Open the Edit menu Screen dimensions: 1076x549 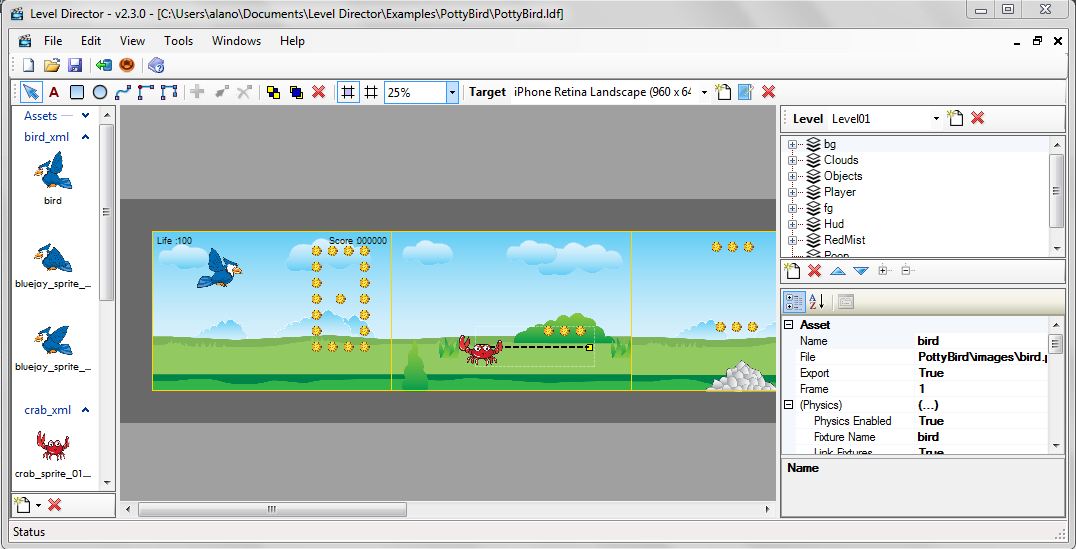(x=91, y=41)
